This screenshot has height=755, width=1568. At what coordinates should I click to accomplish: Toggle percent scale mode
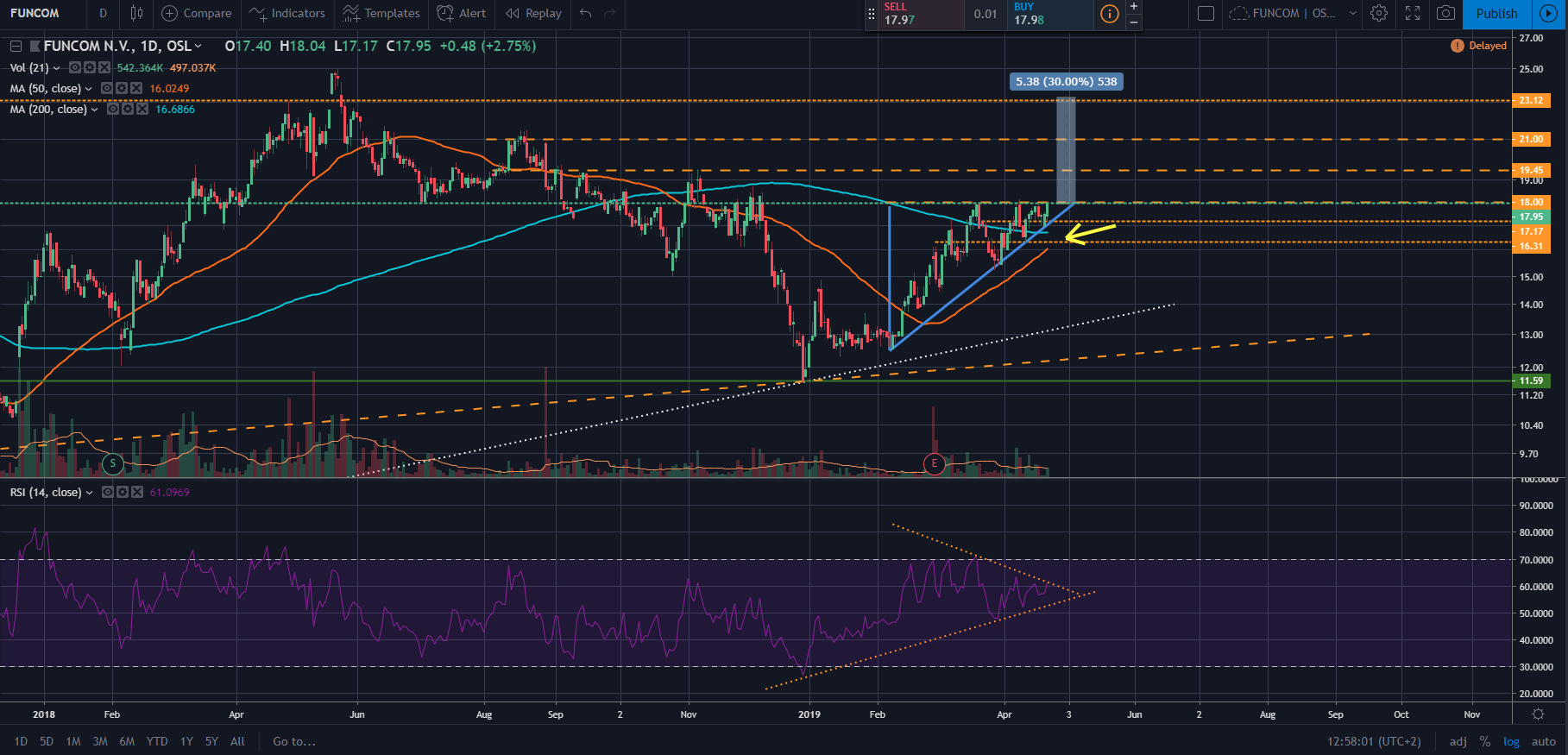[1485, 741]
